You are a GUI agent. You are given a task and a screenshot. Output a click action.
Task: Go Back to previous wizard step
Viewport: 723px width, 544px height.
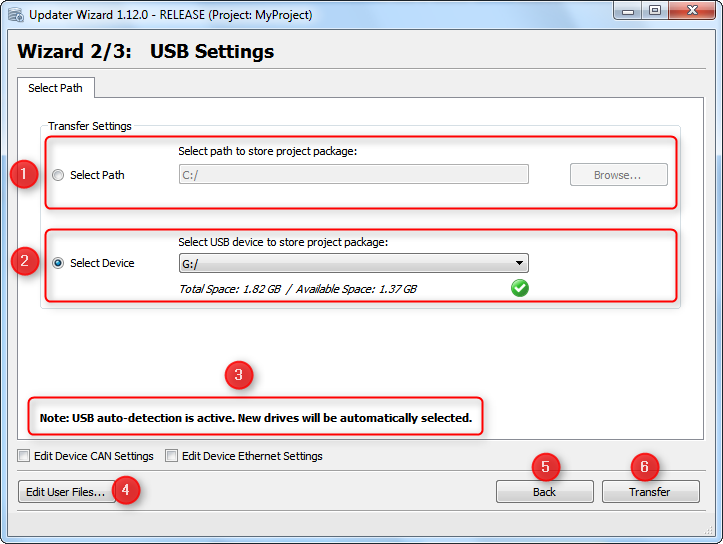coord(545,492)
